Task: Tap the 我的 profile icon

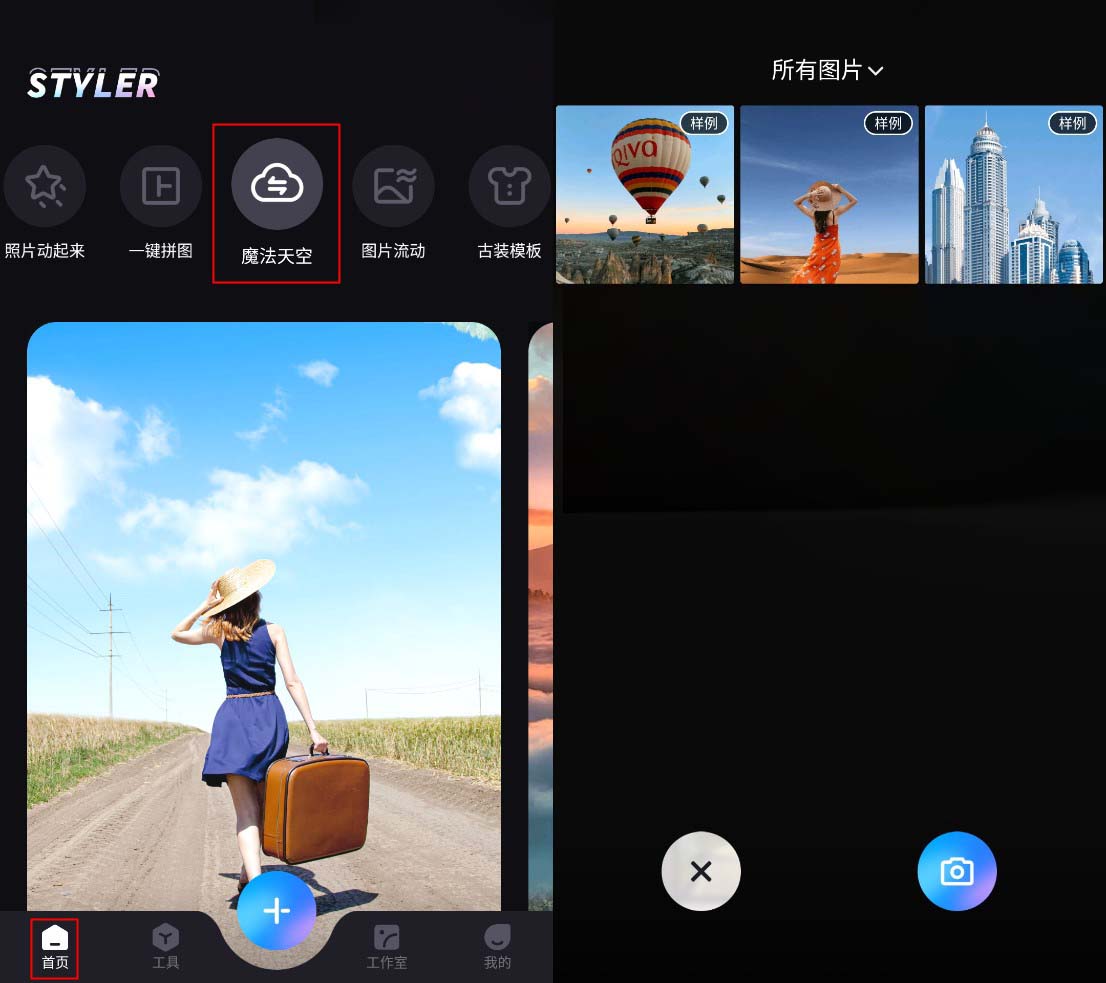Action: point(497,945)
